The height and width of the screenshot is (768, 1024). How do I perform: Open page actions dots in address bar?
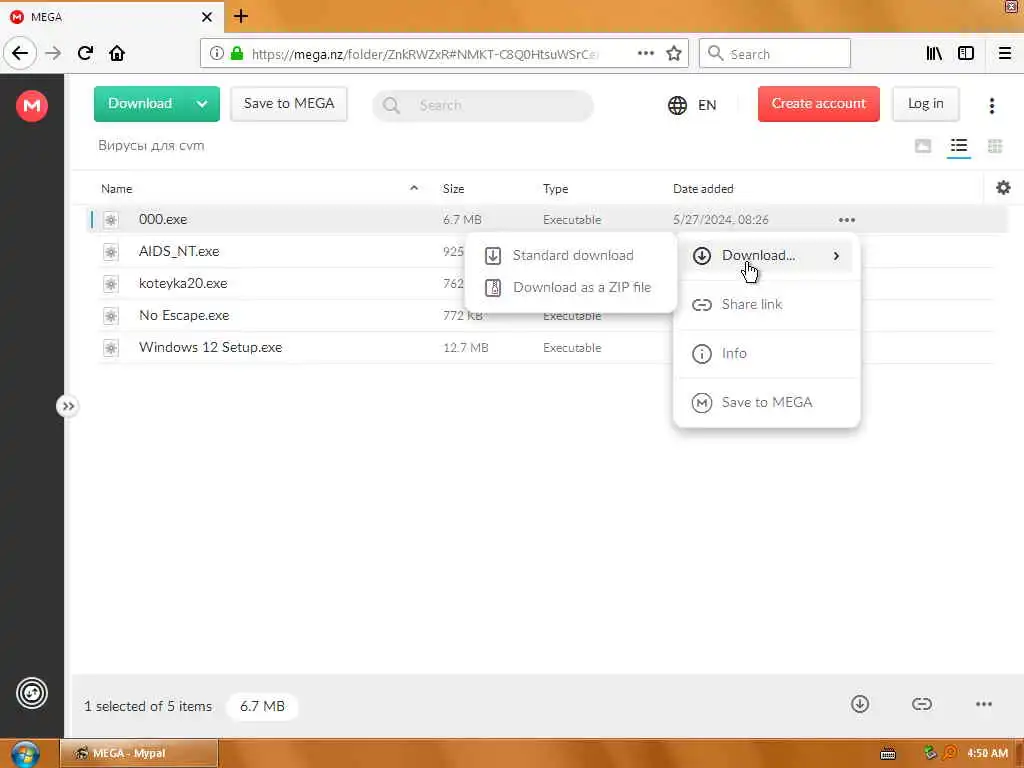645,54
